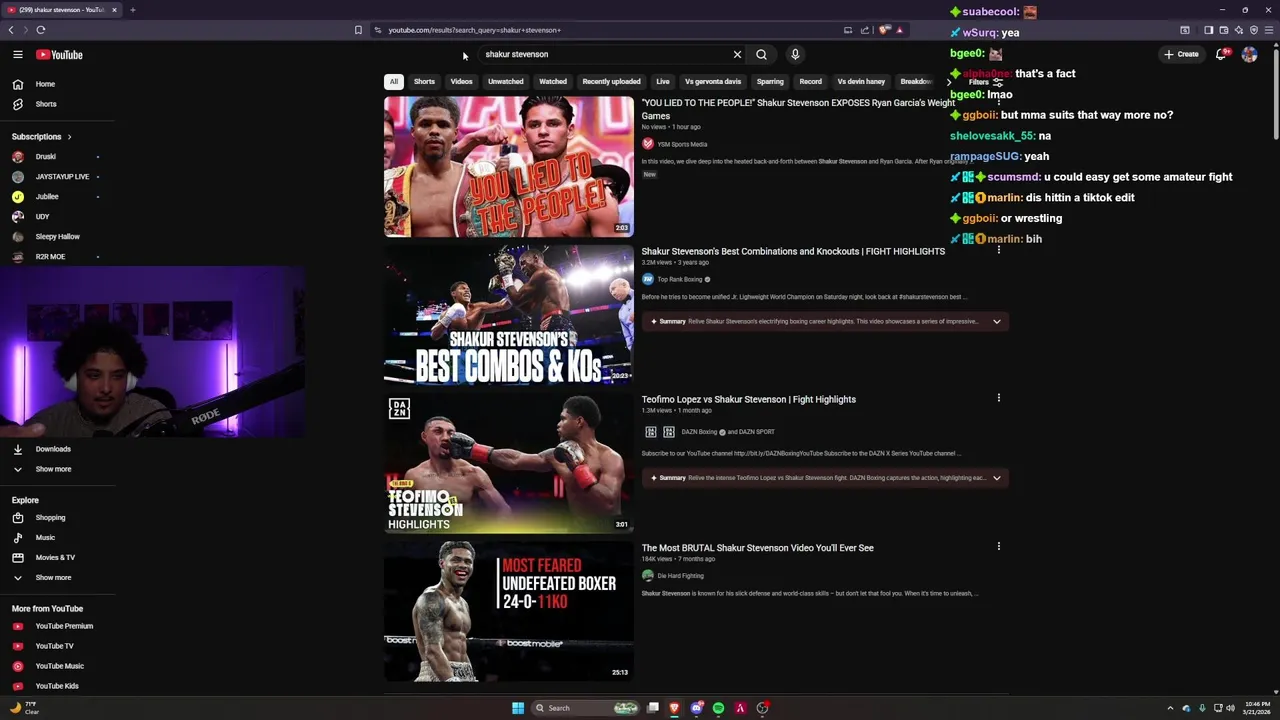
Task: Click the browser address bar URL
Action: 475,30
